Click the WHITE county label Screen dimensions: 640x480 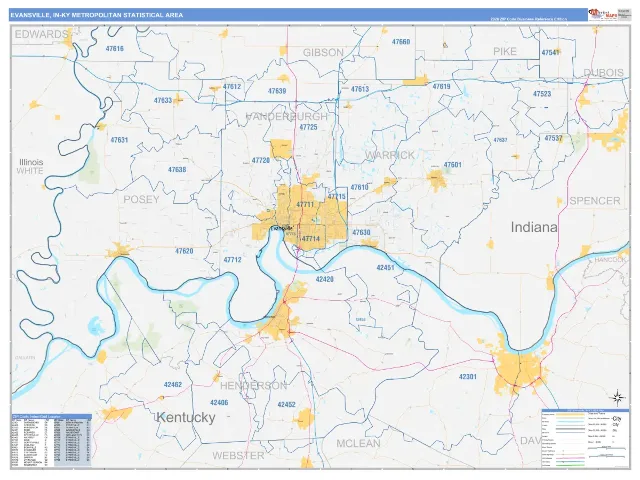(x=30, y=171)
